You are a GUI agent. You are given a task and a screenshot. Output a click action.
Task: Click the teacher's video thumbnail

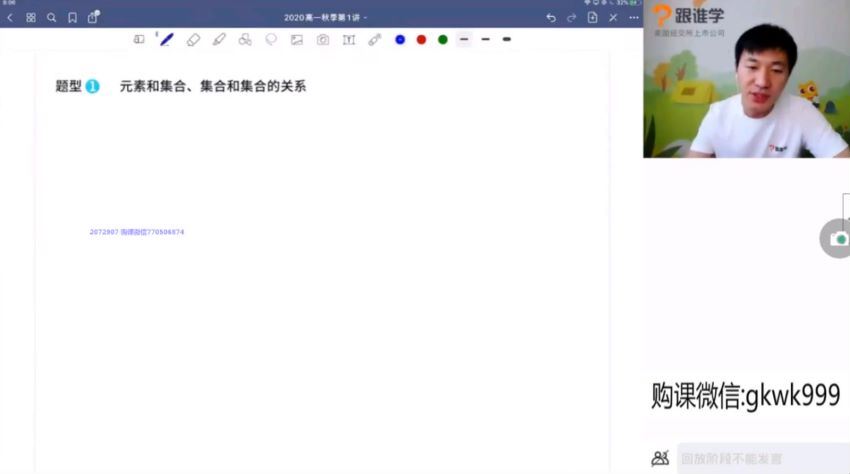coord(746,79)
